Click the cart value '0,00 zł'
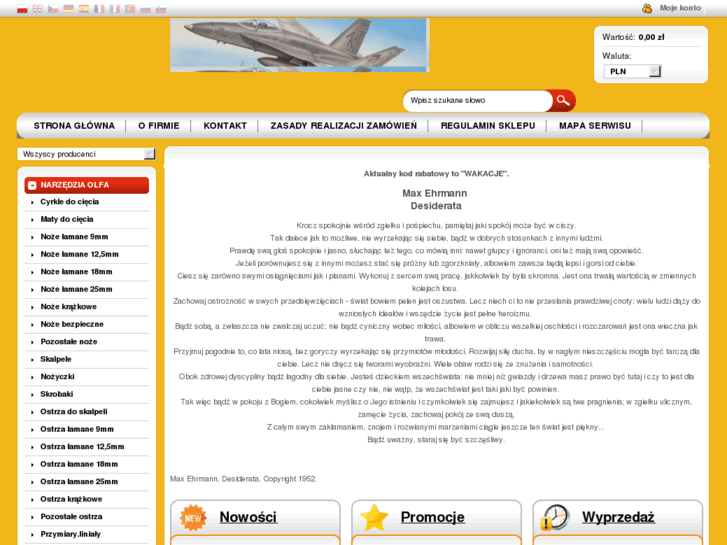The height and width of the screenshot is (545, 727). pyautogui.click(x=651, y=38)
